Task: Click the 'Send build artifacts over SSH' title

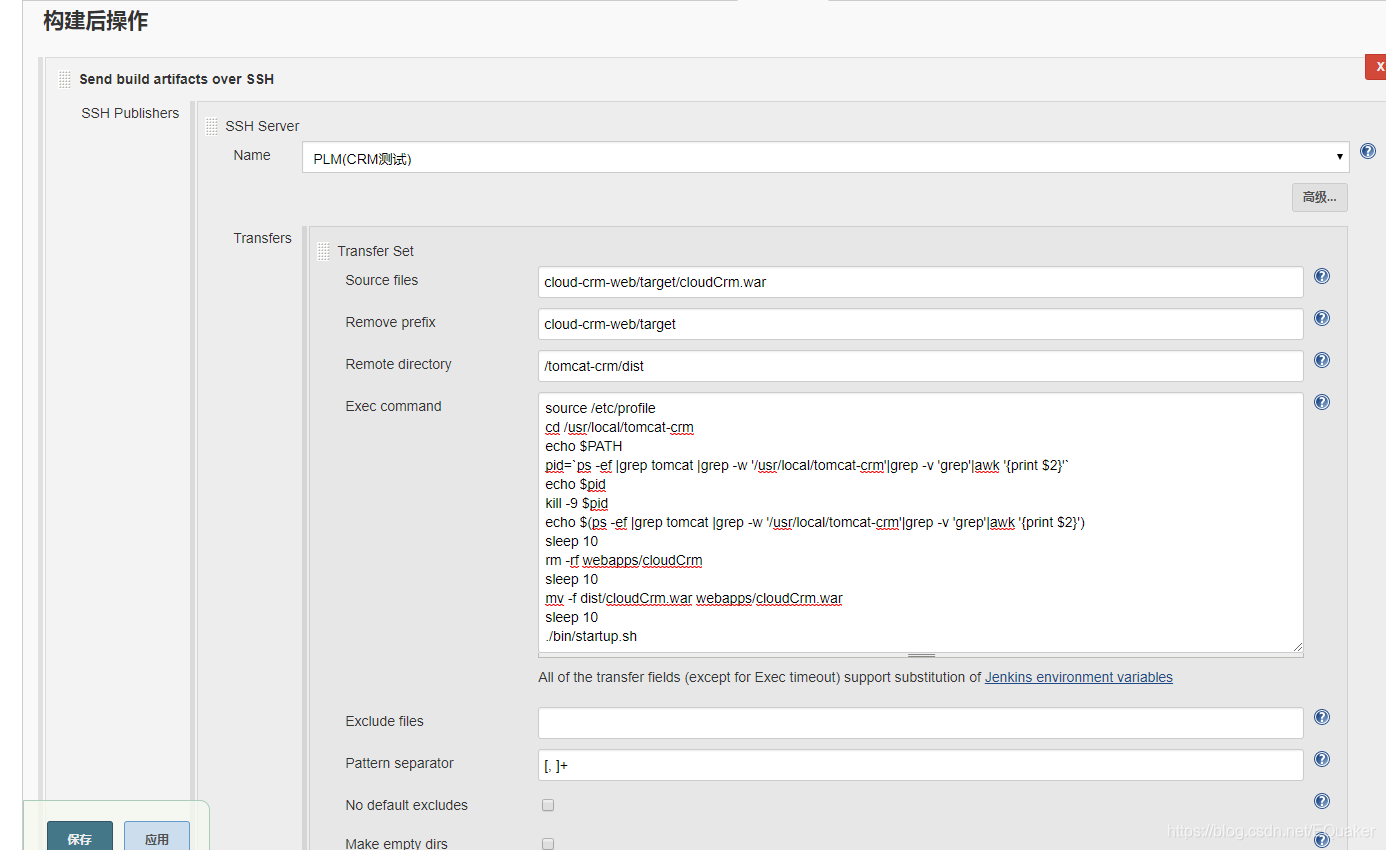Action: (x=176, y=79)
